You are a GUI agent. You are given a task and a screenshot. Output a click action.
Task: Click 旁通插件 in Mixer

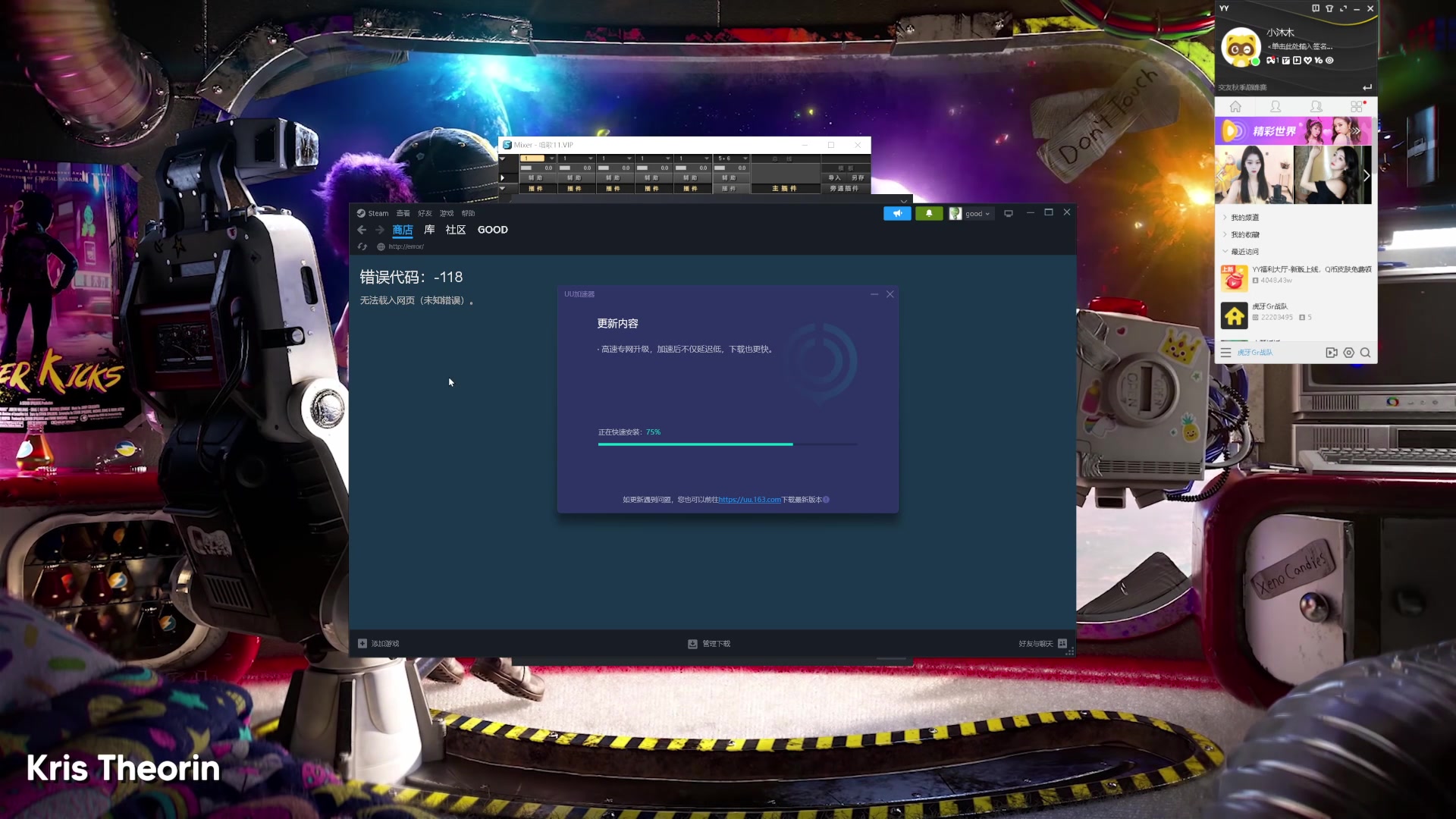(845, 188)
